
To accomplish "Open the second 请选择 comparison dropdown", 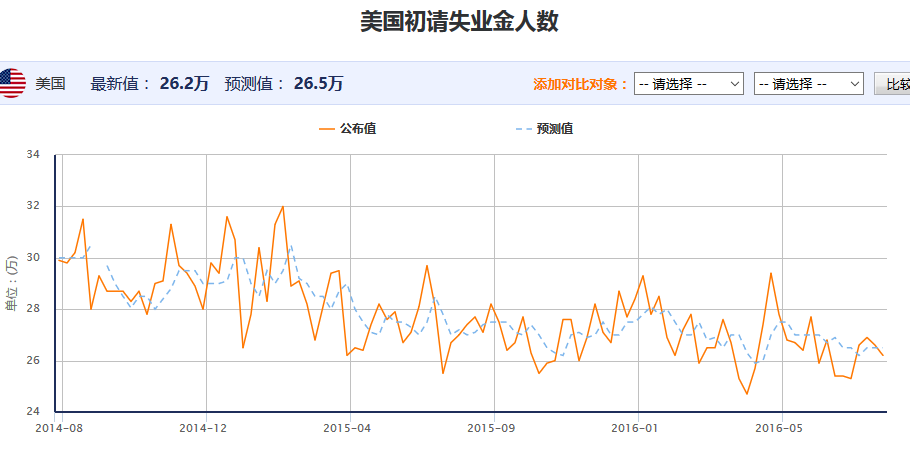I will click(808, 84).
